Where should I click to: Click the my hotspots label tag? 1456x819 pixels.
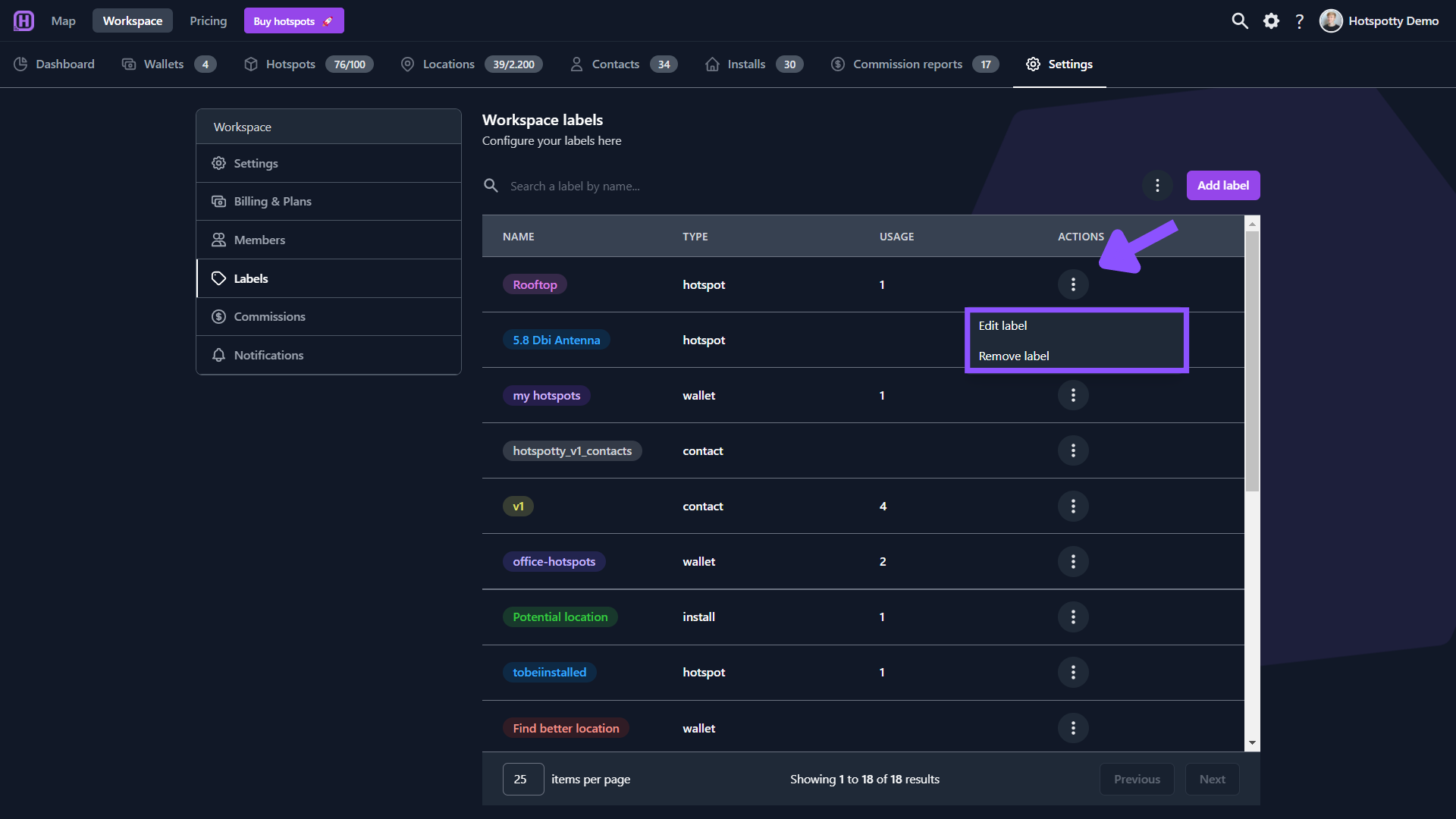pyautogui.click(x=546, y=395)
